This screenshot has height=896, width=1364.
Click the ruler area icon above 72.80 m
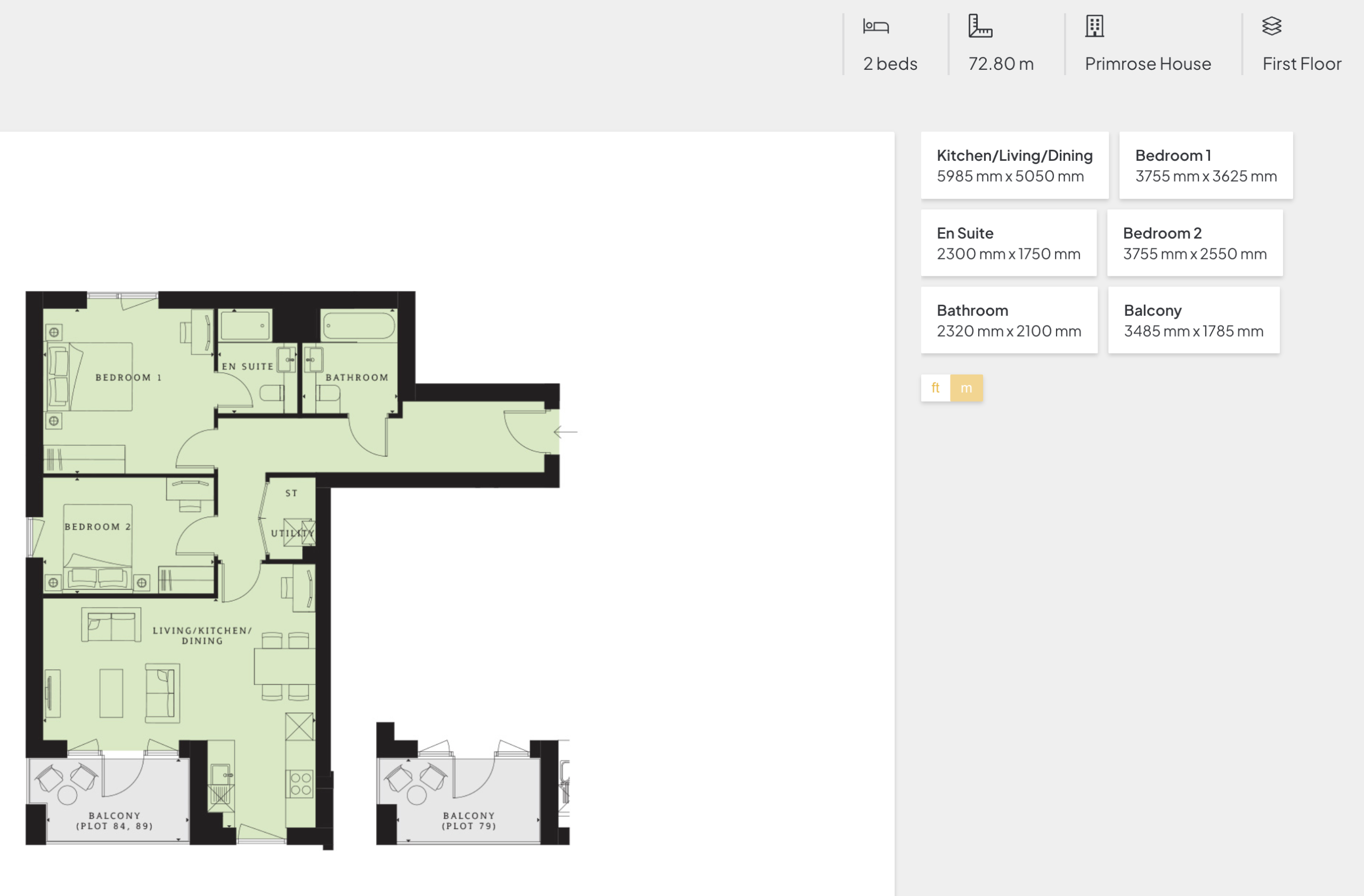(x=980, y=26)
